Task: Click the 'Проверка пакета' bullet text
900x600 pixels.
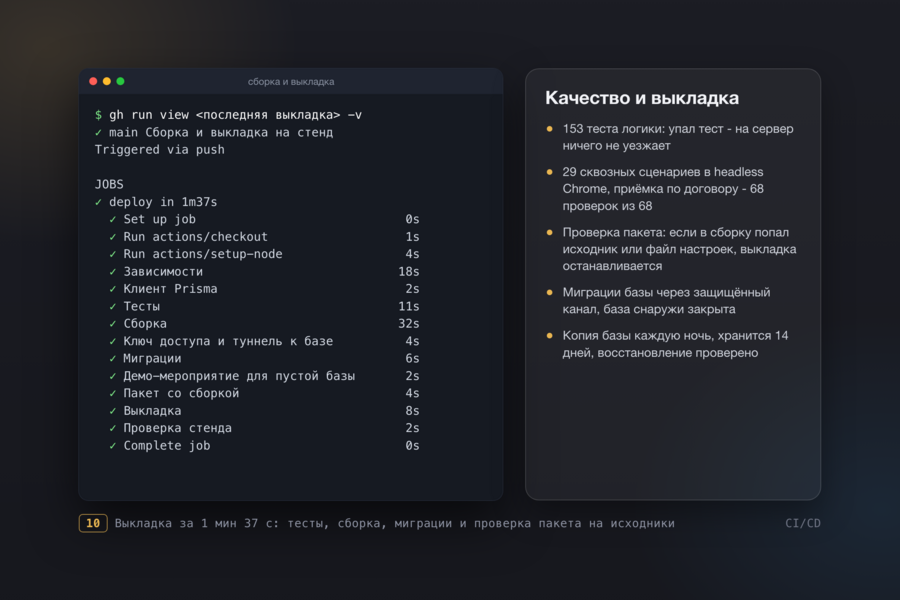Action: click(679, 249)
